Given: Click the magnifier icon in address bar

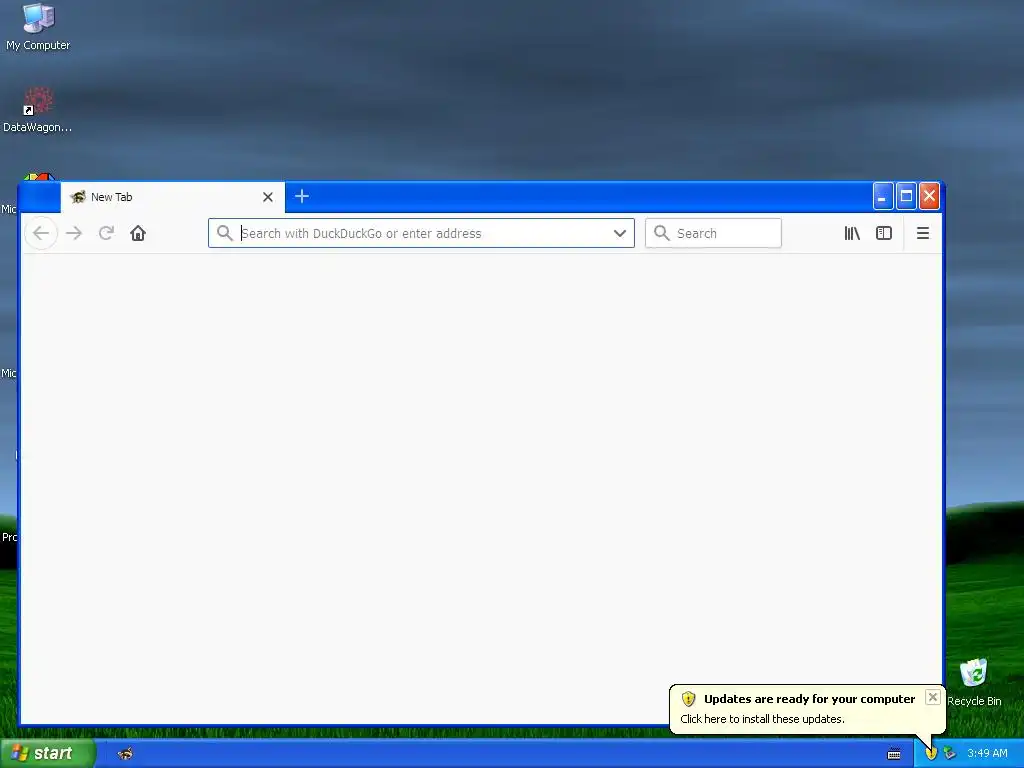Looking at the screenshot, I should [x=225, y=233].
